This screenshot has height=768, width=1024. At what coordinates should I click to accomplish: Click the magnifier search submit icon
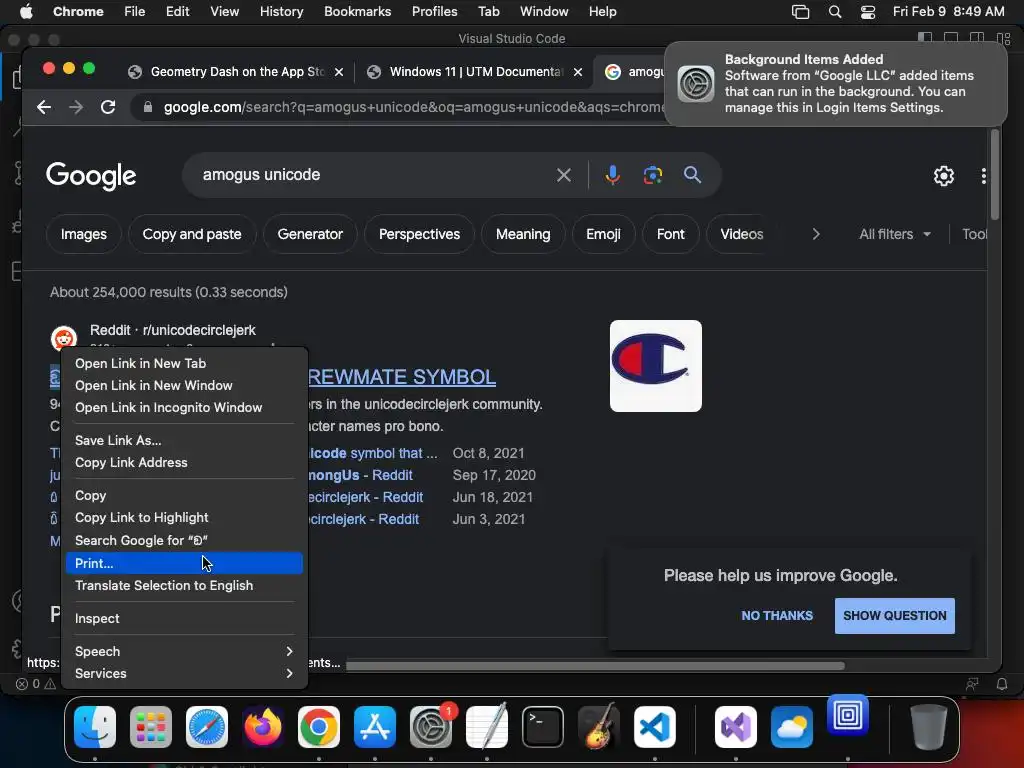(692, 175)
